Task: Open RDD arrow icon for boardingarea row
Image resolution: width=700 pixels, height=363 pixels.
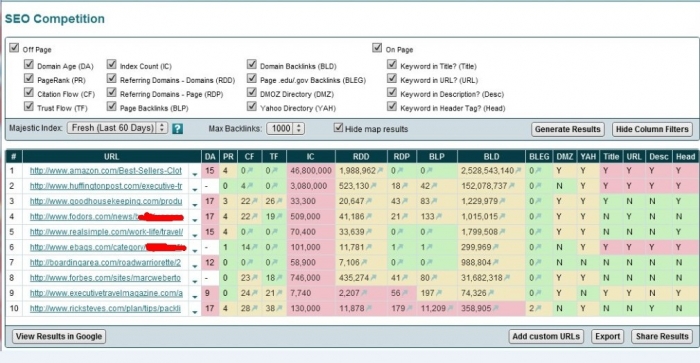Action: [364, 263]
